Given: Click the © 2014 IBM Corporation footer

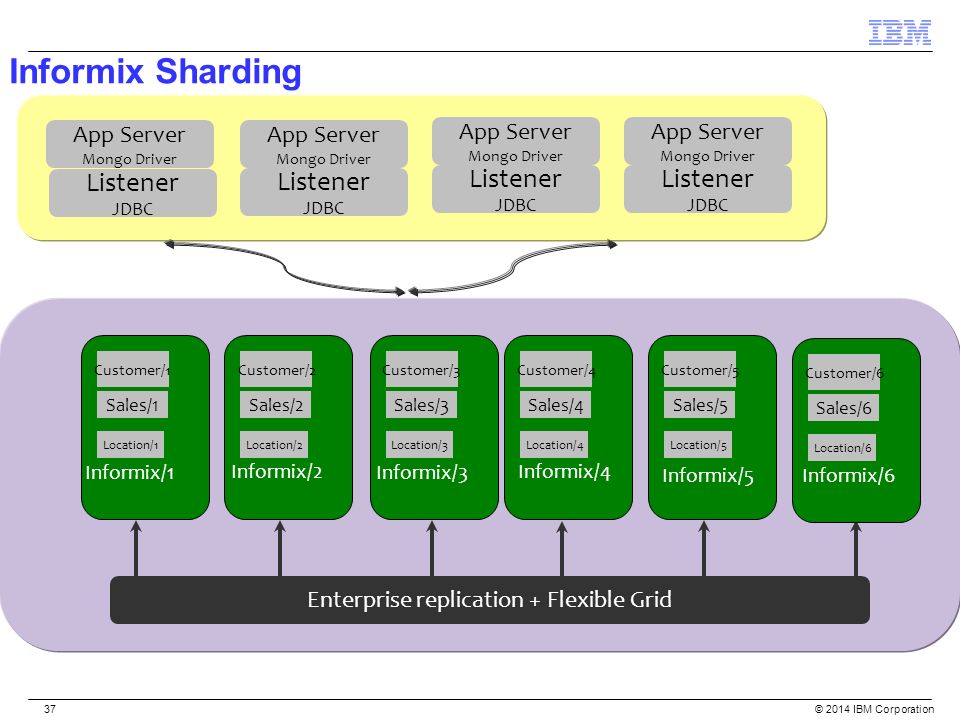Looking at the screenshot, I should click(x=874, y=709).
